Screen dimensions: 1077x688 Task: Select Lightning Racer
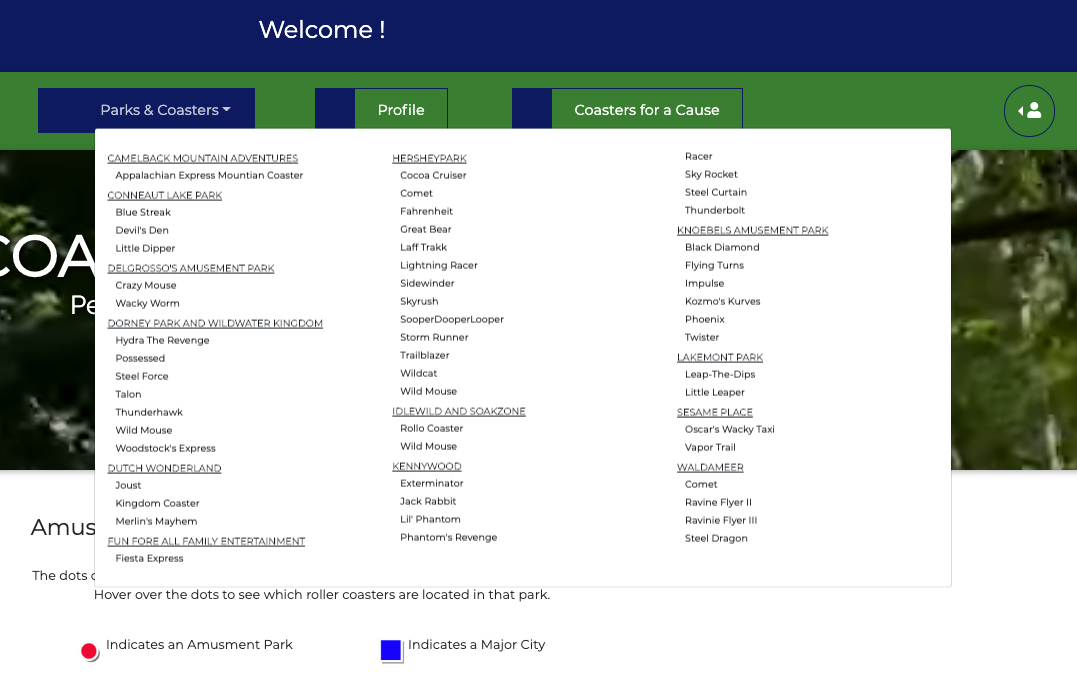pos(439,265)
